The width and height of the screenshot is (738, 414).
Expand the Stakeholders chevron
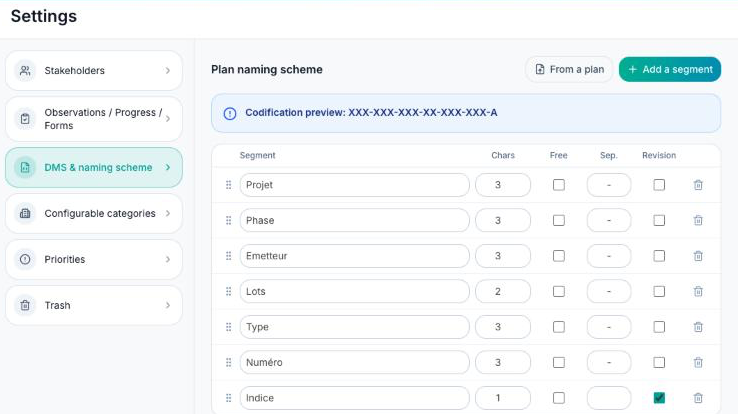(x=168, y=71)
